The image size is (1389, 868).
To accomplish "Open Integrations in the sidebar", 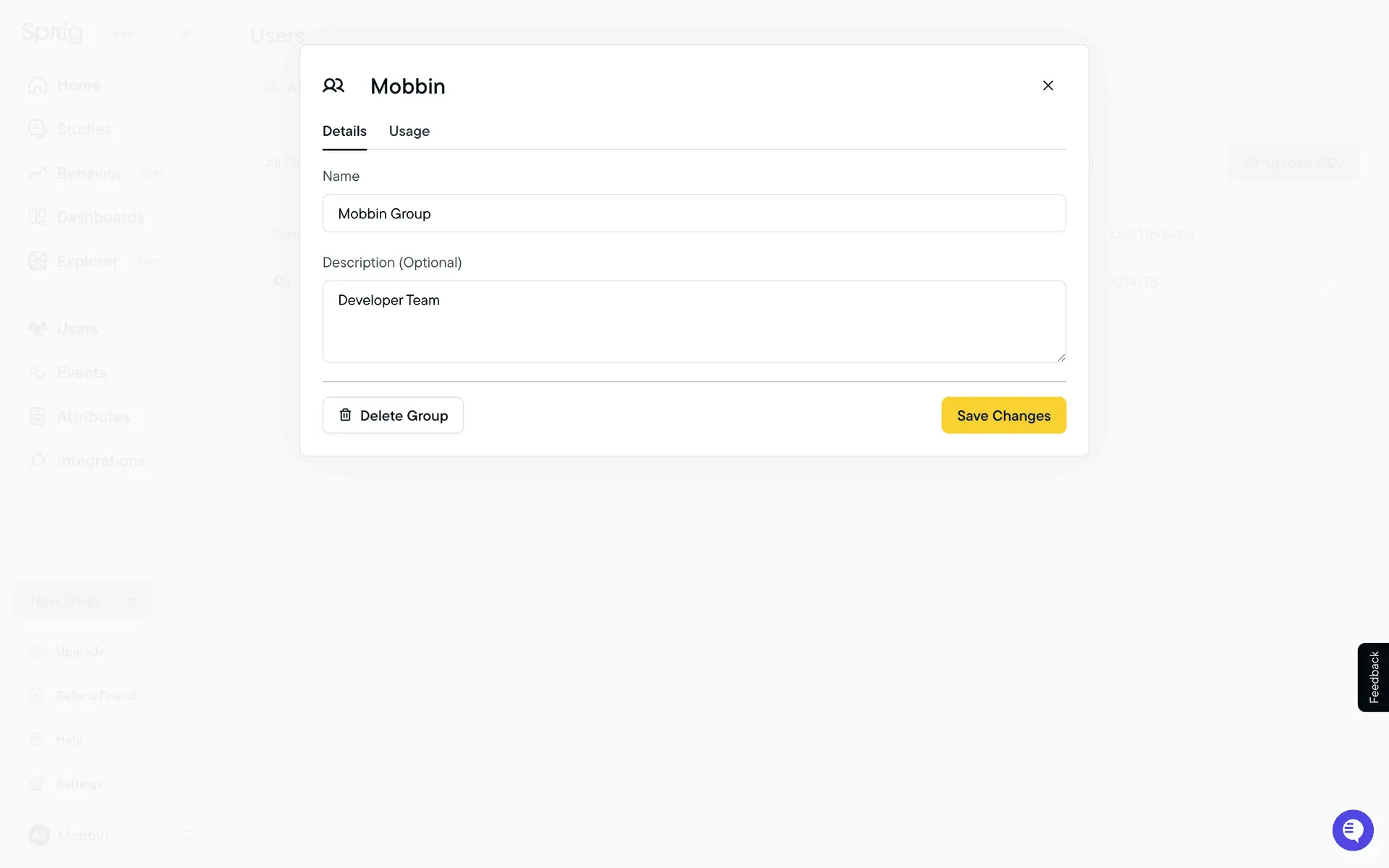I will (x=101, y=461).
